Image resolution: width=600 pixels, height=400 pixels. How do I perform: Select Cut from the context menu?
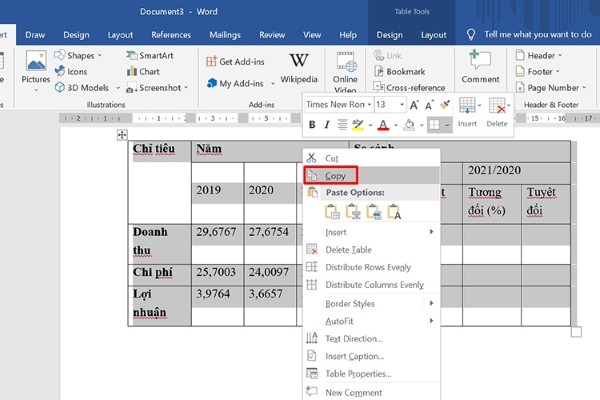[x=372, y=158]
